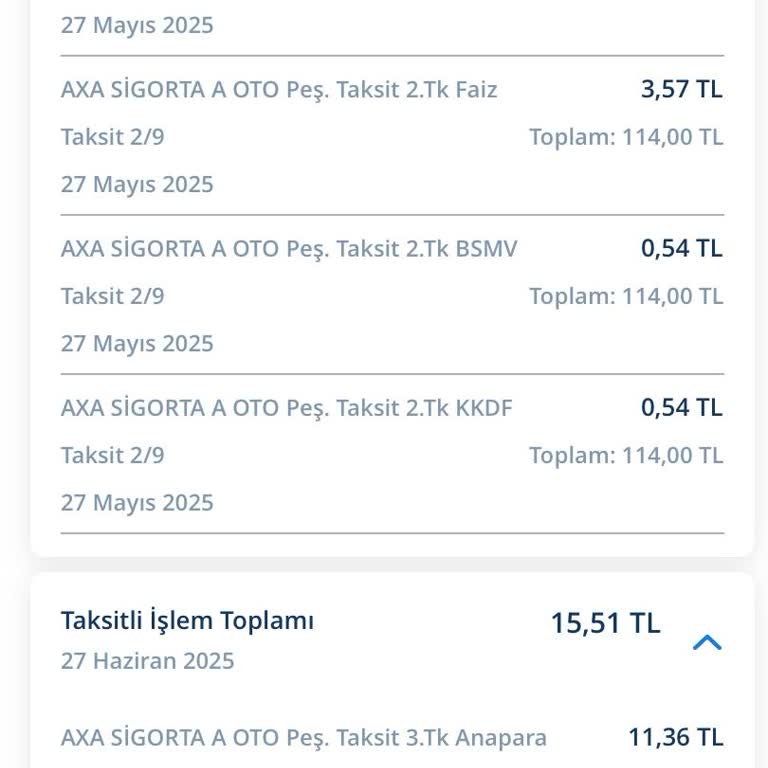
Task: Tap the 0,54 TL BSMV amount
Action: point(681,248)
